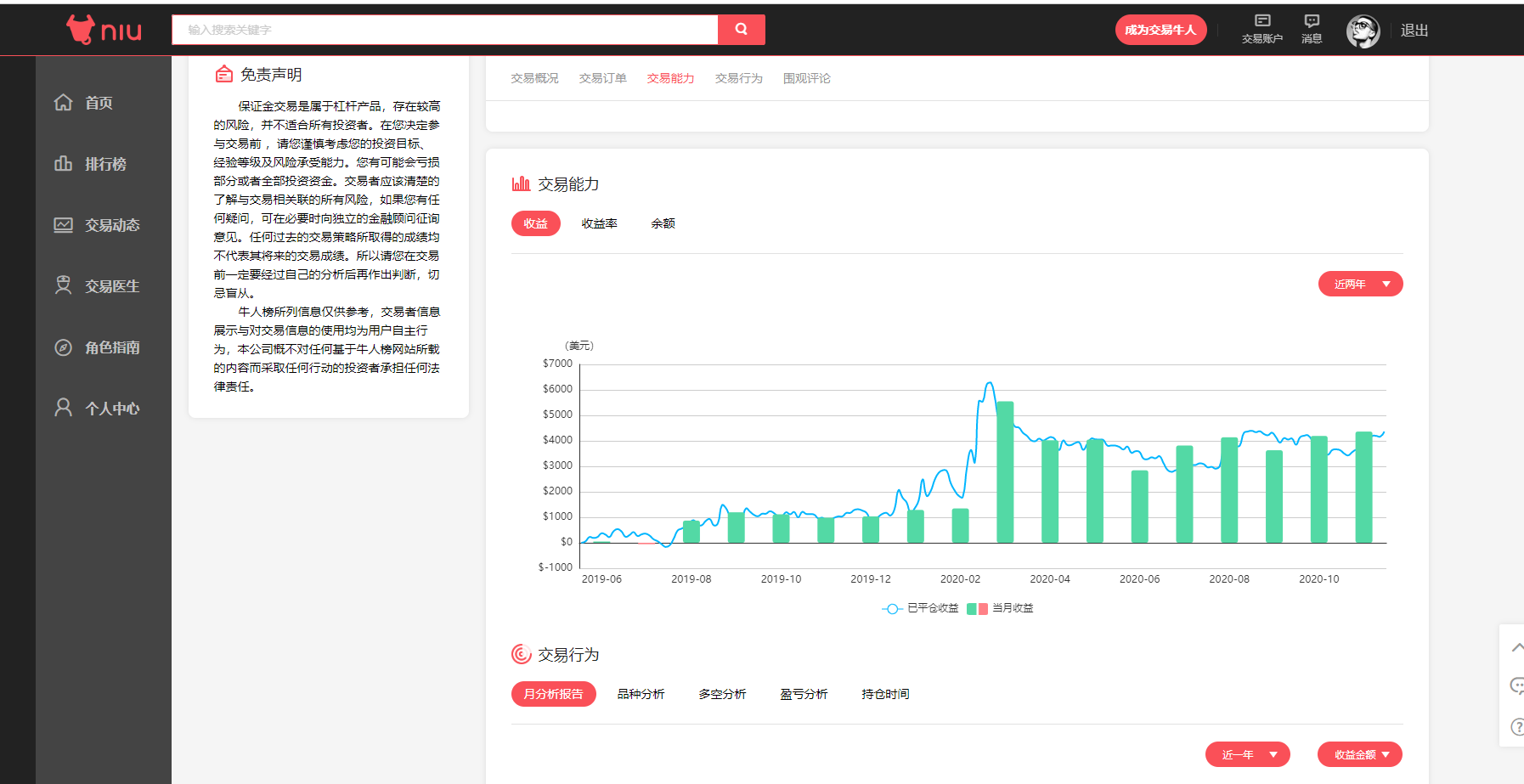This screenshot has height=784, width=1524.
Task: Switch to 交易行为 tab in top nav
Action: point(738,78)
